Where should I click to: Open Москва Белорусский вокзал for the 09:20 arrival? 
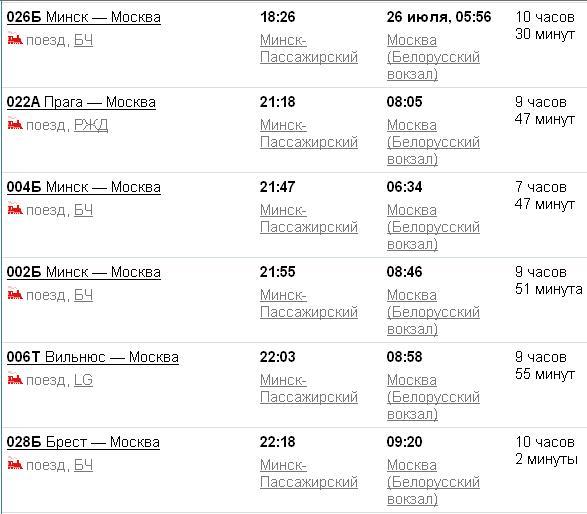[x=433, y=482]
